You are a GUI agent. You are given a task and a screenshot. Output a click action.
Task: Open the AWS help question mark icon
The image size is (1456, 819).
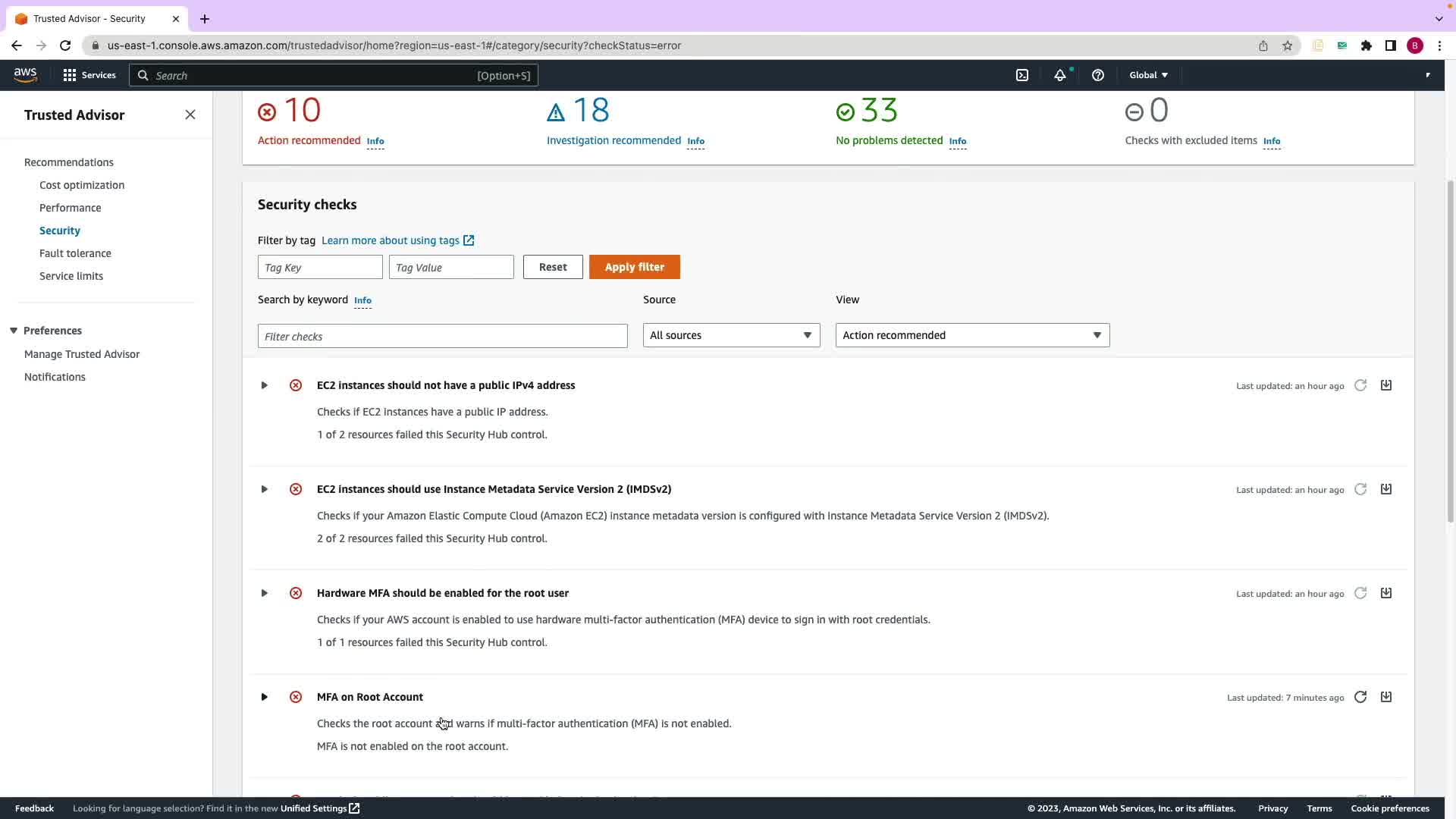1097,75
